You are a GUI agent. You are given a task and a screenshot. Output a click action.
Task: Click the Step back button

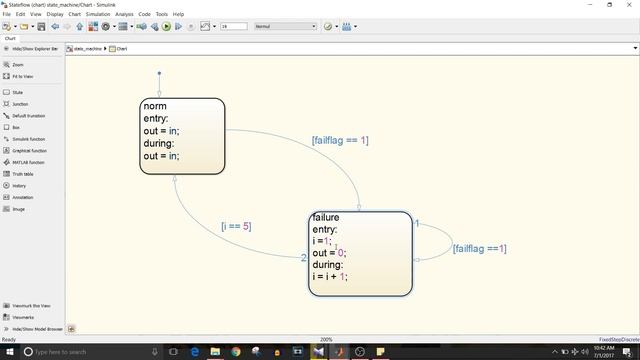point(155,27)
